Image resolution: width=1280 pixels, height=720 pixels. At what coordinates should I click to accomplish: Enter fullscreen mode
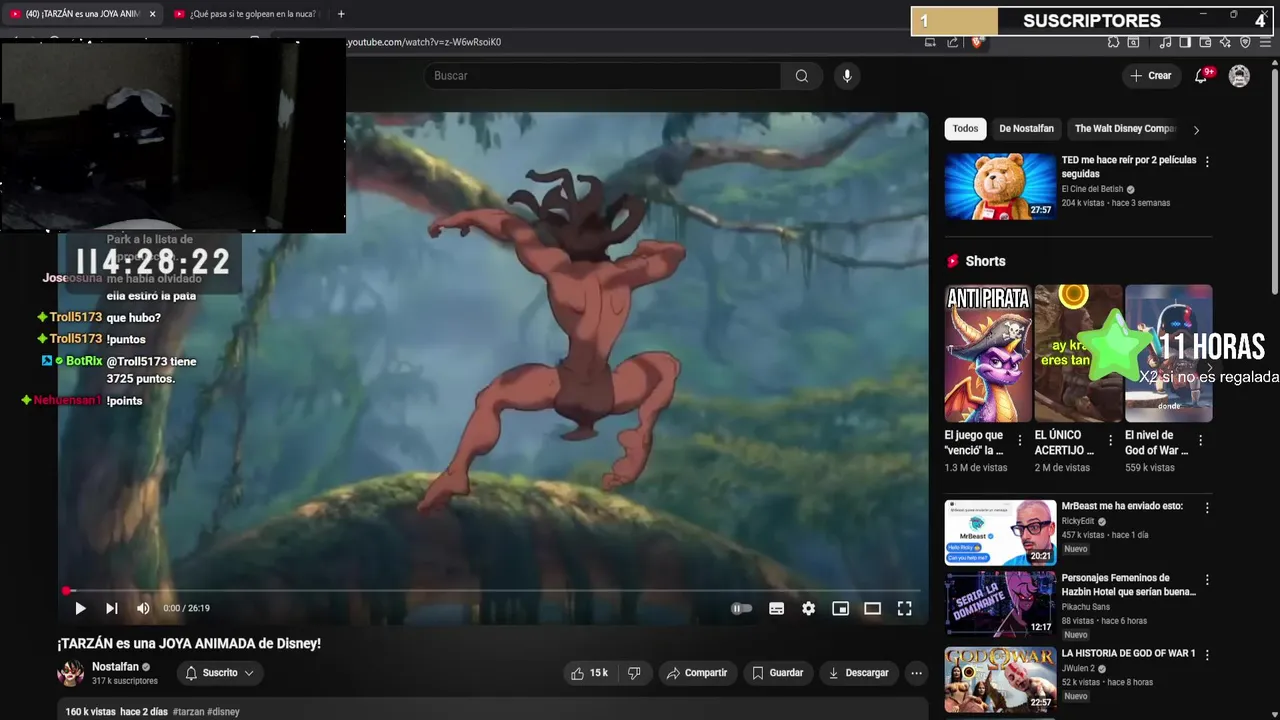click(x=904, y=608)
